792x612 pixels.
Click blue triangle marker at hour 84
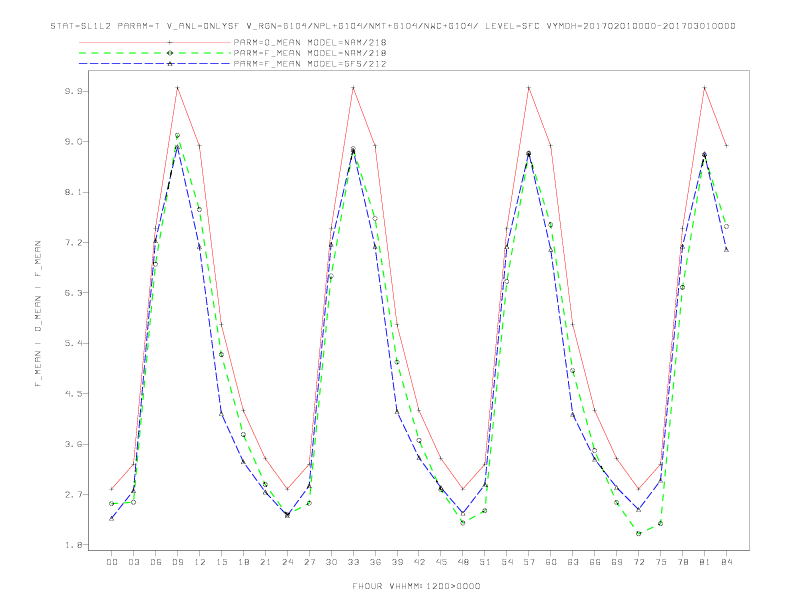726,249
